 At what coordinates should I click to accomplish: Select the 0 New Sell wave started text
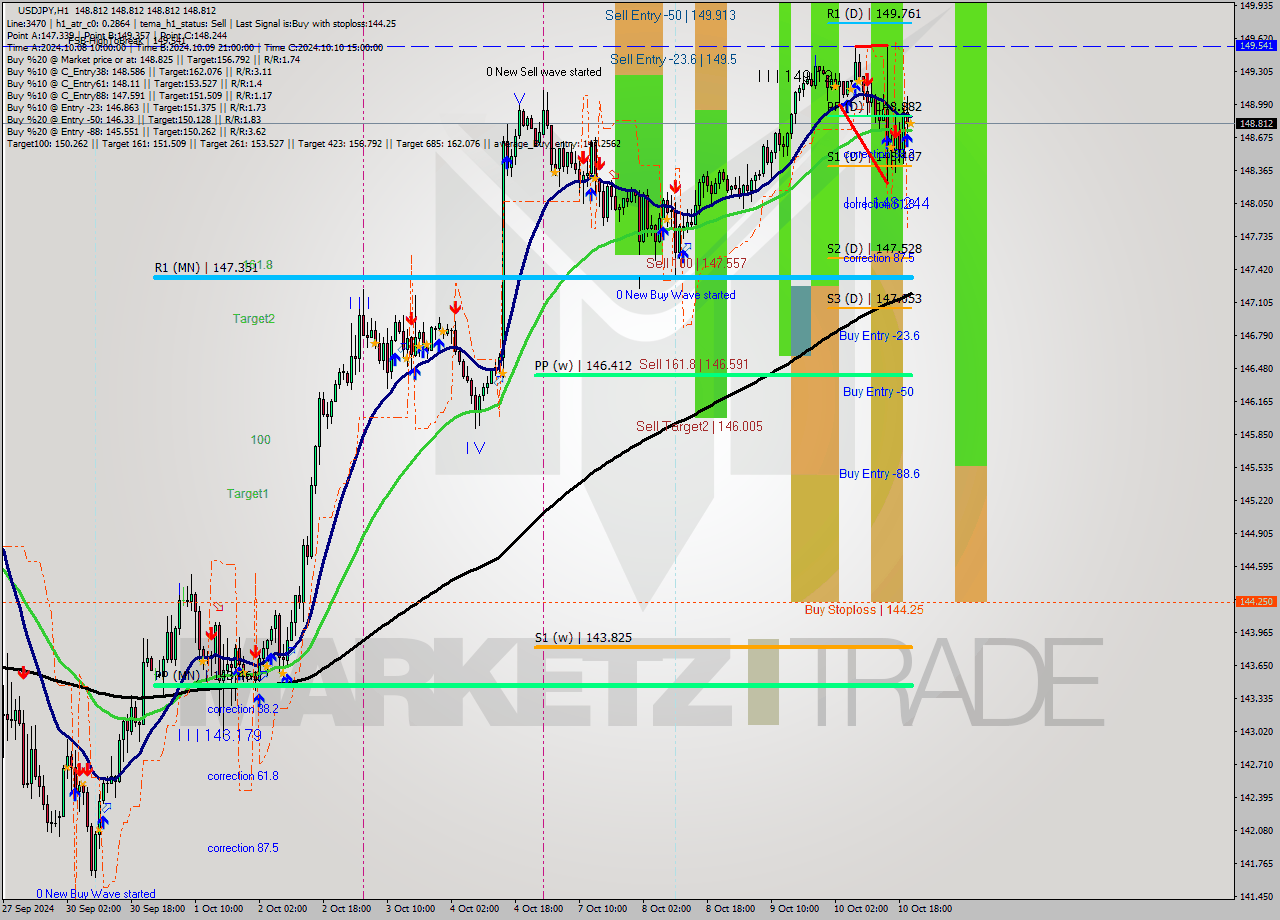pyautogui.click(x=544, y=72)
